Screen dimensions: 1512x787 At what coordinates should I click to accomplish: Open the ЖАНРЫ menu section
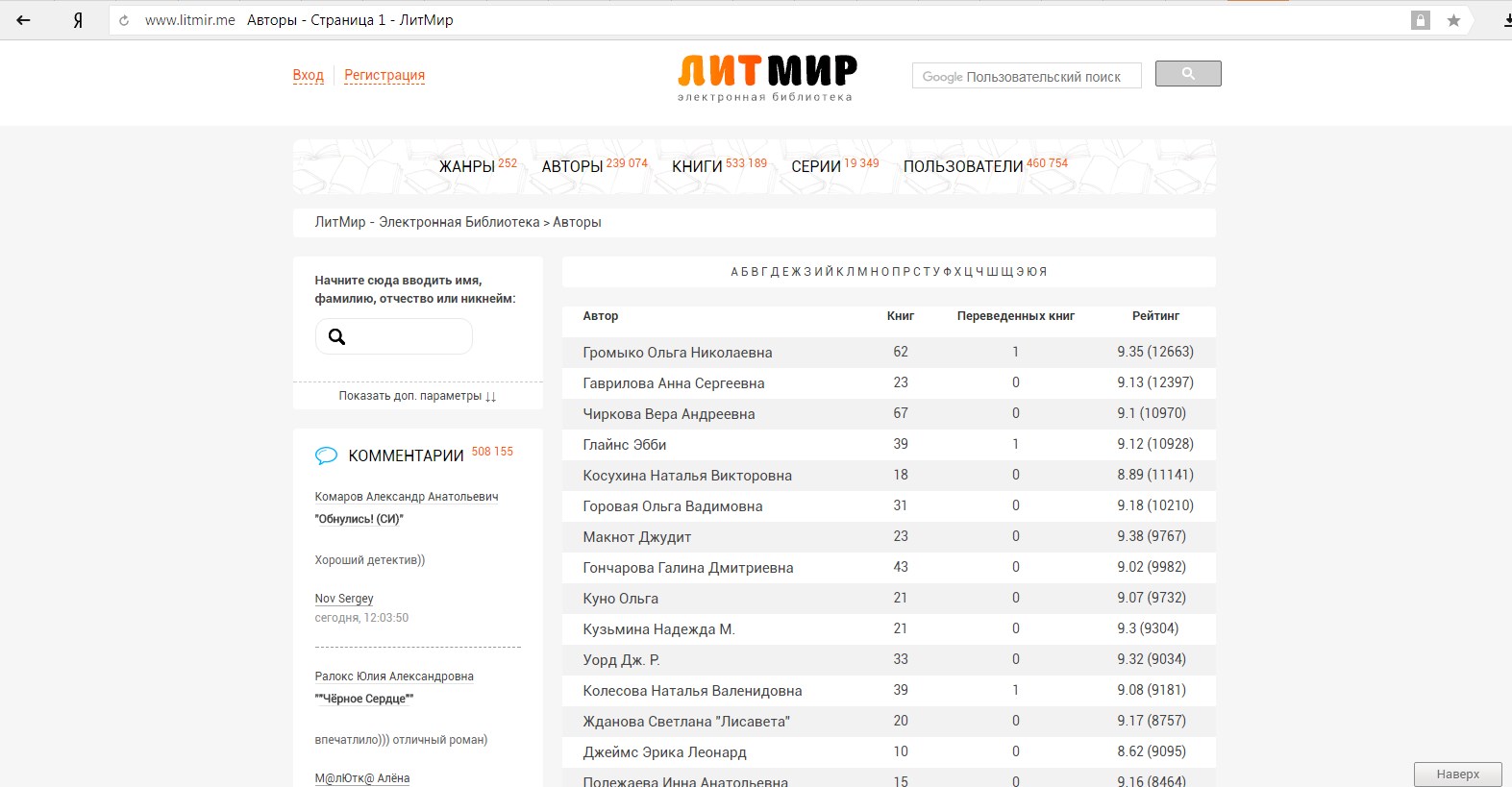(467, 166)
